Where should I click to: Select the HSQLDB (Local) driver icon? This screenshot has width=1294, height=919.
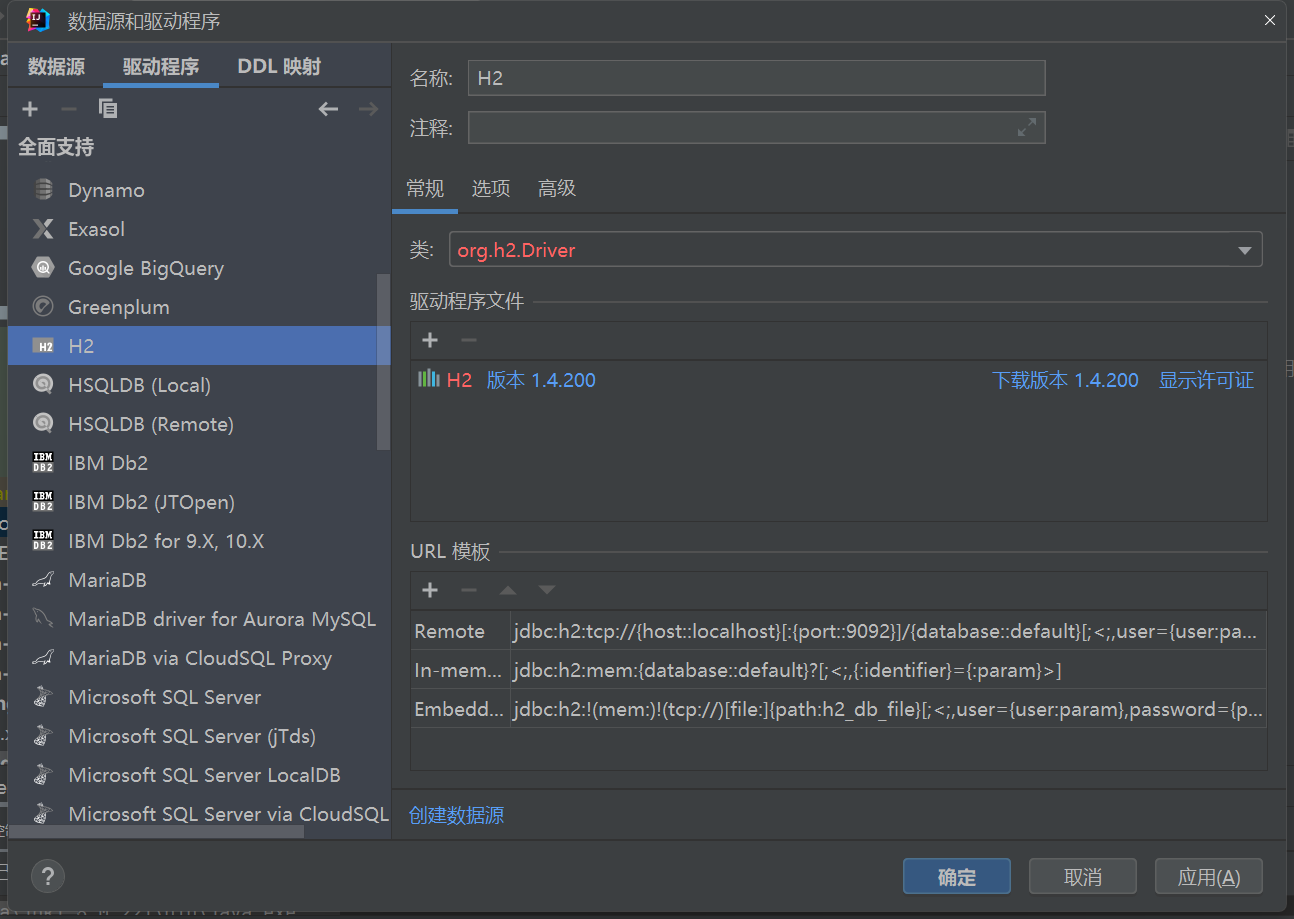coord(43,385)
